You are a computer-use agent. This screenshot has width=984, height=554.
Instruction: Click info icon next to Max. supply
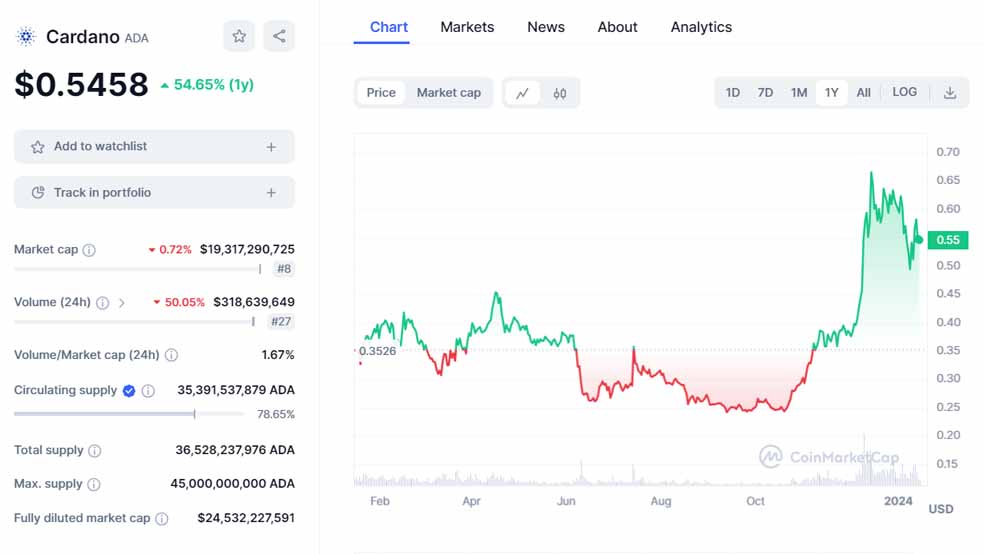click(x=93, y=484)
